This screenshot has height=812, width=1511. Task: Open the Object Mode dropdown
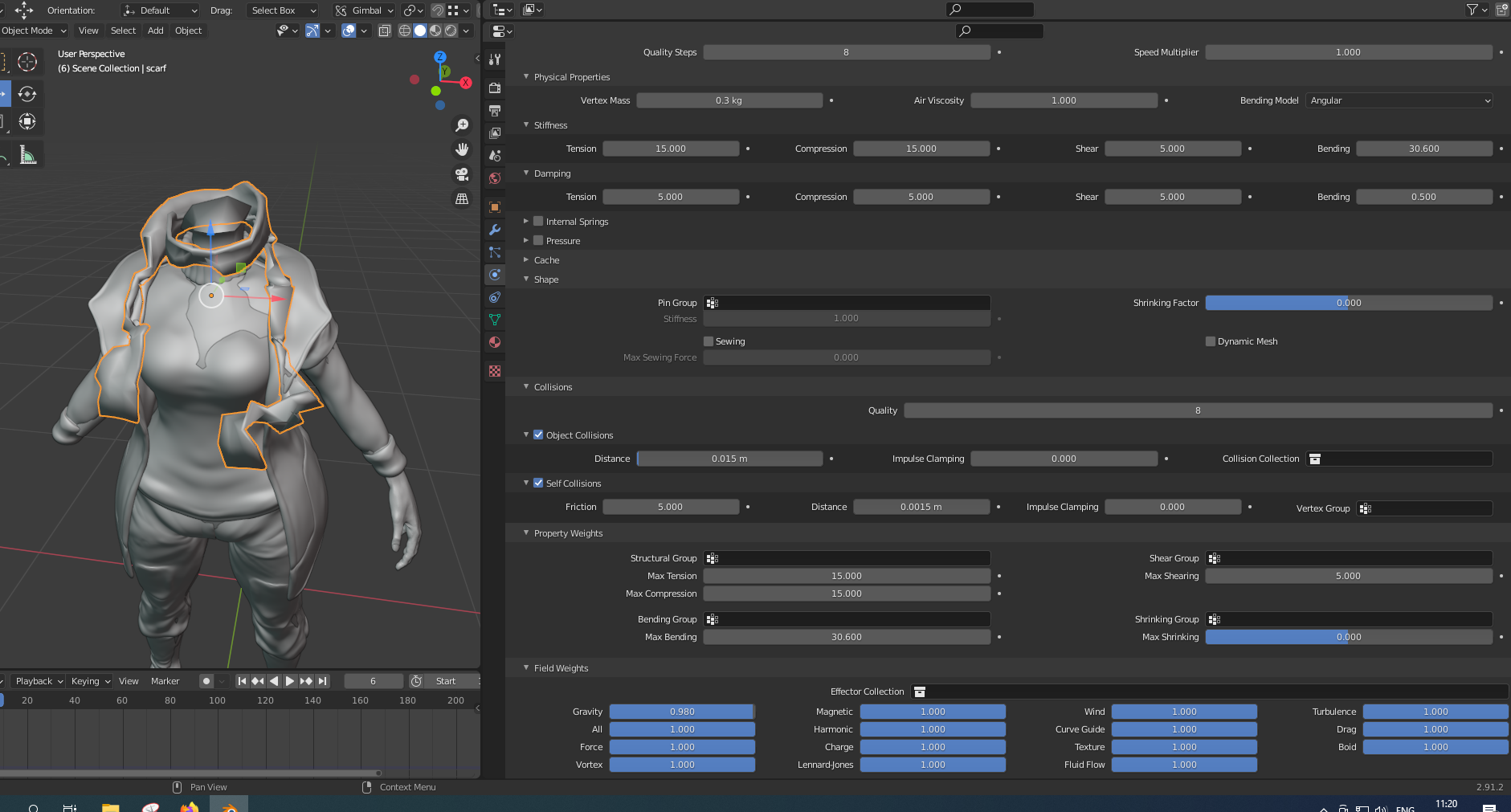tap(33, 31)
